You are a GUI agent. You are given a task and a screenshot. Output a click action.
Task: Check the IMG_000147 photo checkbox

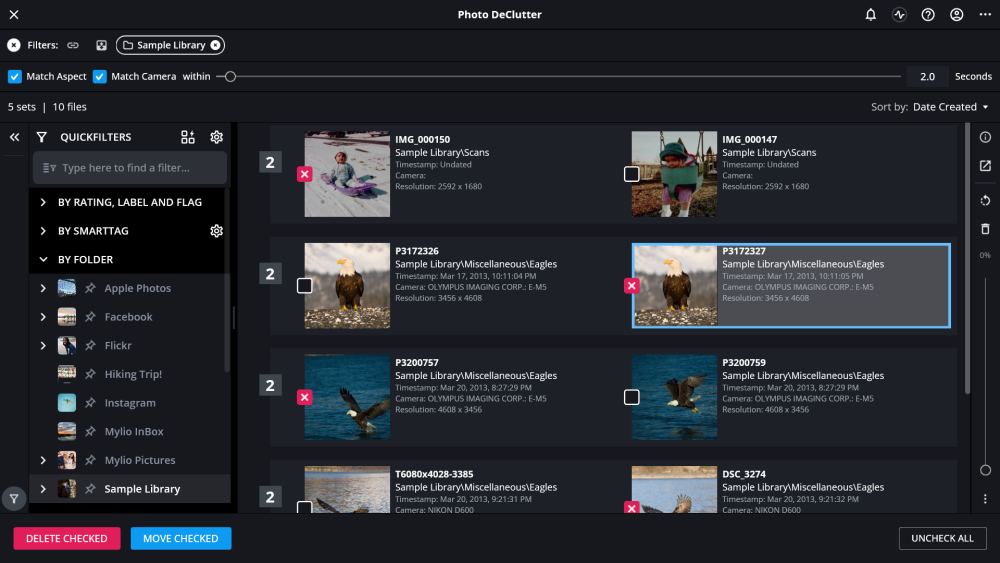tap(631, 174)
